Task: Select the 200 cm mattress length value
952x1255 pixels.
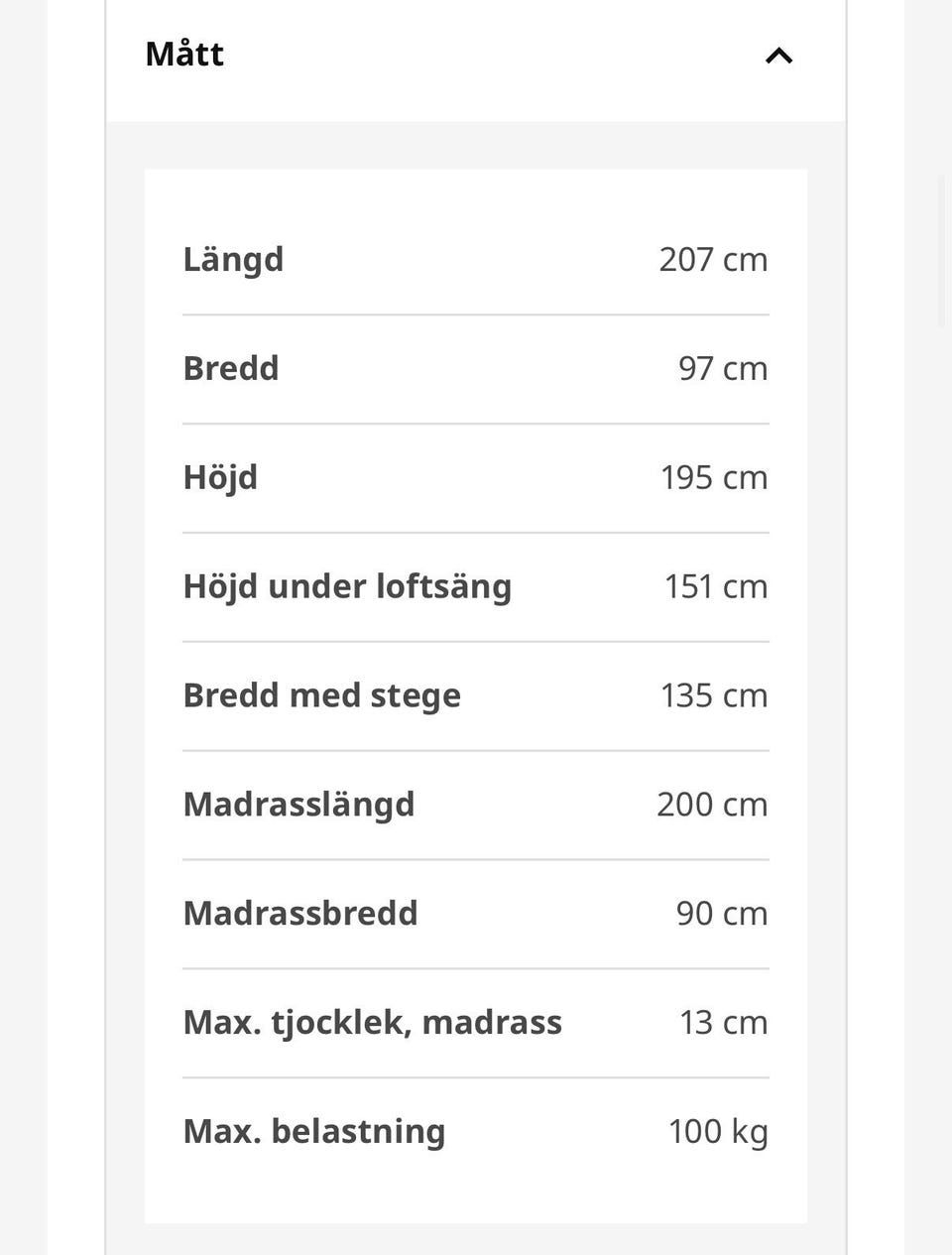Action: (x=712, y=805)
